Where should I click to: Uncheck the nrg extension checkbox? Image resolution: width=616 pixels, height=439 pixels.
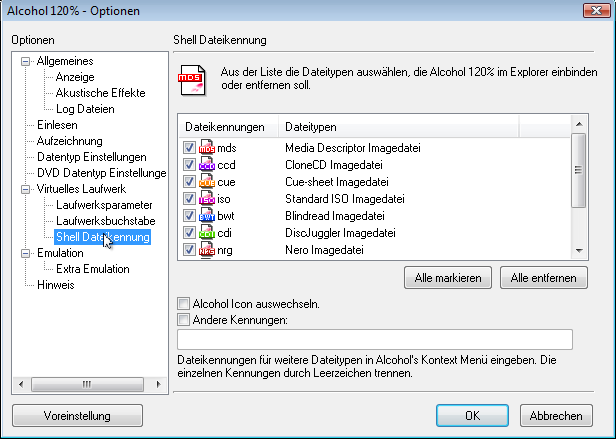click(x=189, y=250)
